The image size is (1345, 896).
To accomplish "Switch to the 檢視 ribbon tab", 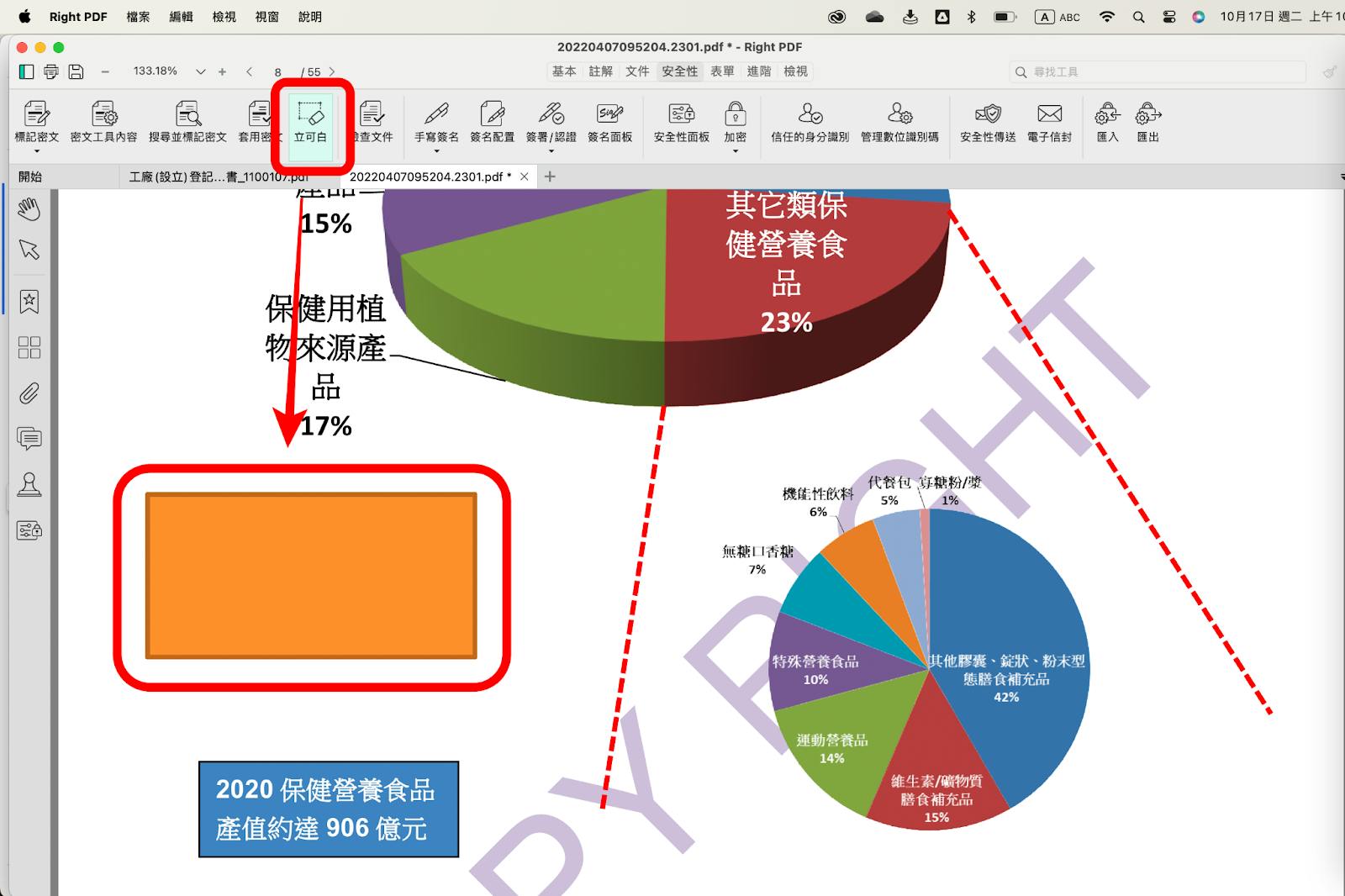I will pyautogui.click(x=796, y=71).
